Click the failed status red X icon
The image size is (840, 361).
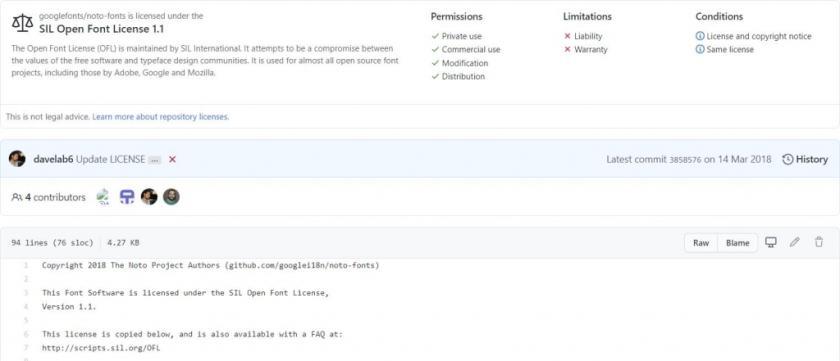click(x=172, y=159)
